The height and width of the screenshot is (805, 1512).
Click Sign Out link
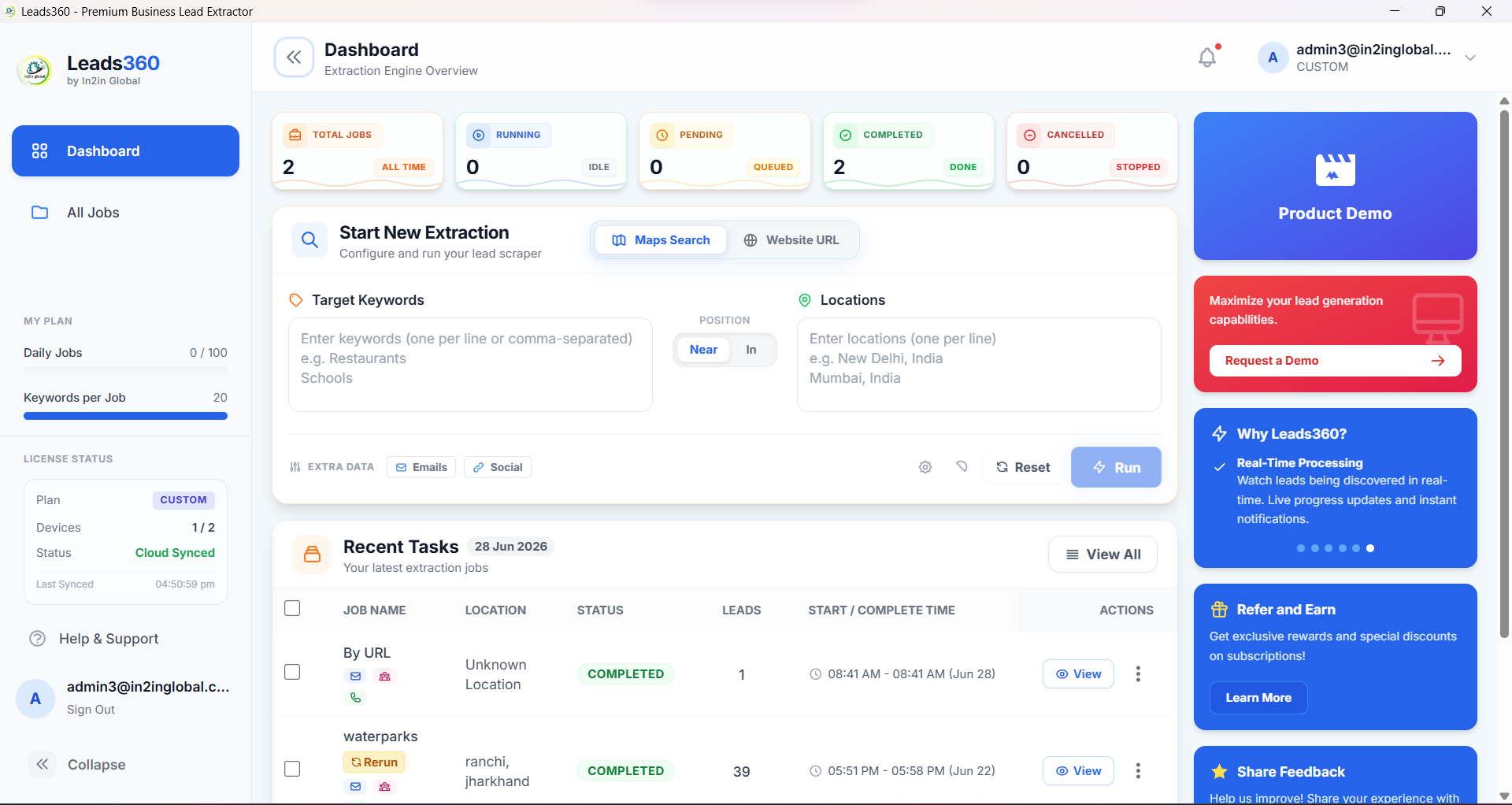tap(91, 710)
